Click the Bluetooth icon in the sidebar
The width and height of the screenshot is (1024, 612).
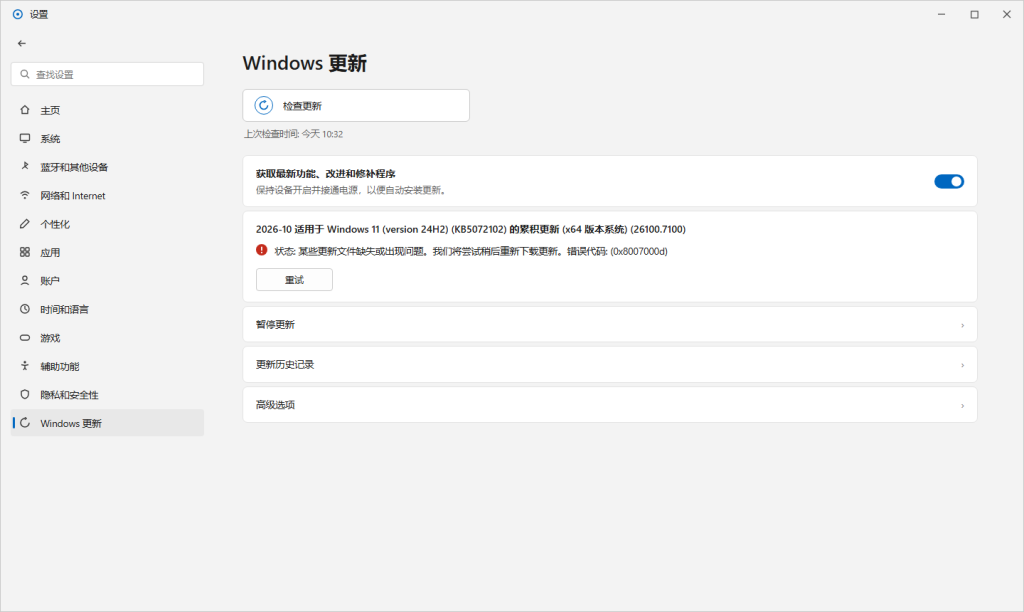pos(25,167)
